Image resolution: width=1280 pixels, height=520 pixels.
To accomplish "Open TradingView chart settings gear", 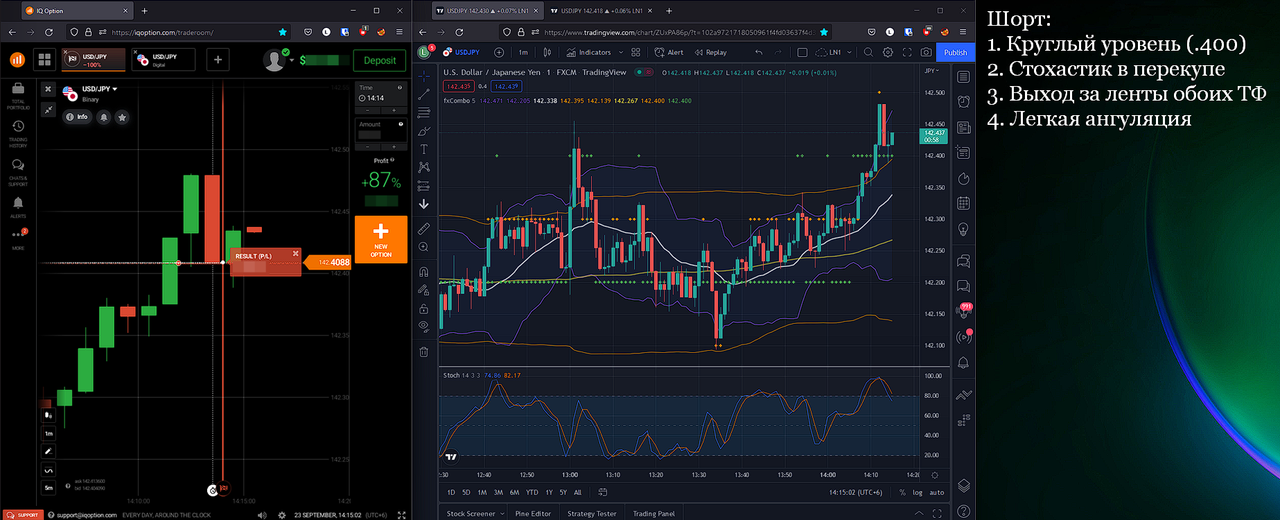I will tap(888, 52).
